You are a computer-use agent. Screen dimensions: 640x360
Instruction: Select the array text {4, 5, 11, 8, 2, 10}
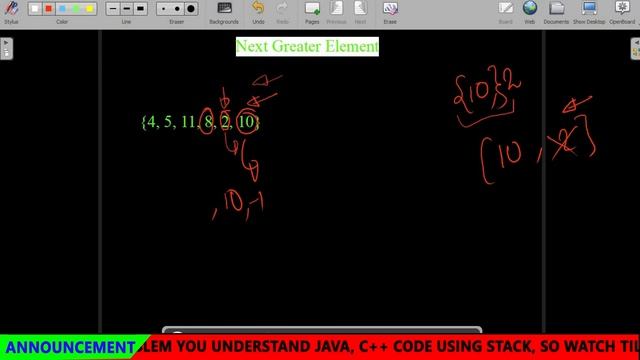coord(200,122)
